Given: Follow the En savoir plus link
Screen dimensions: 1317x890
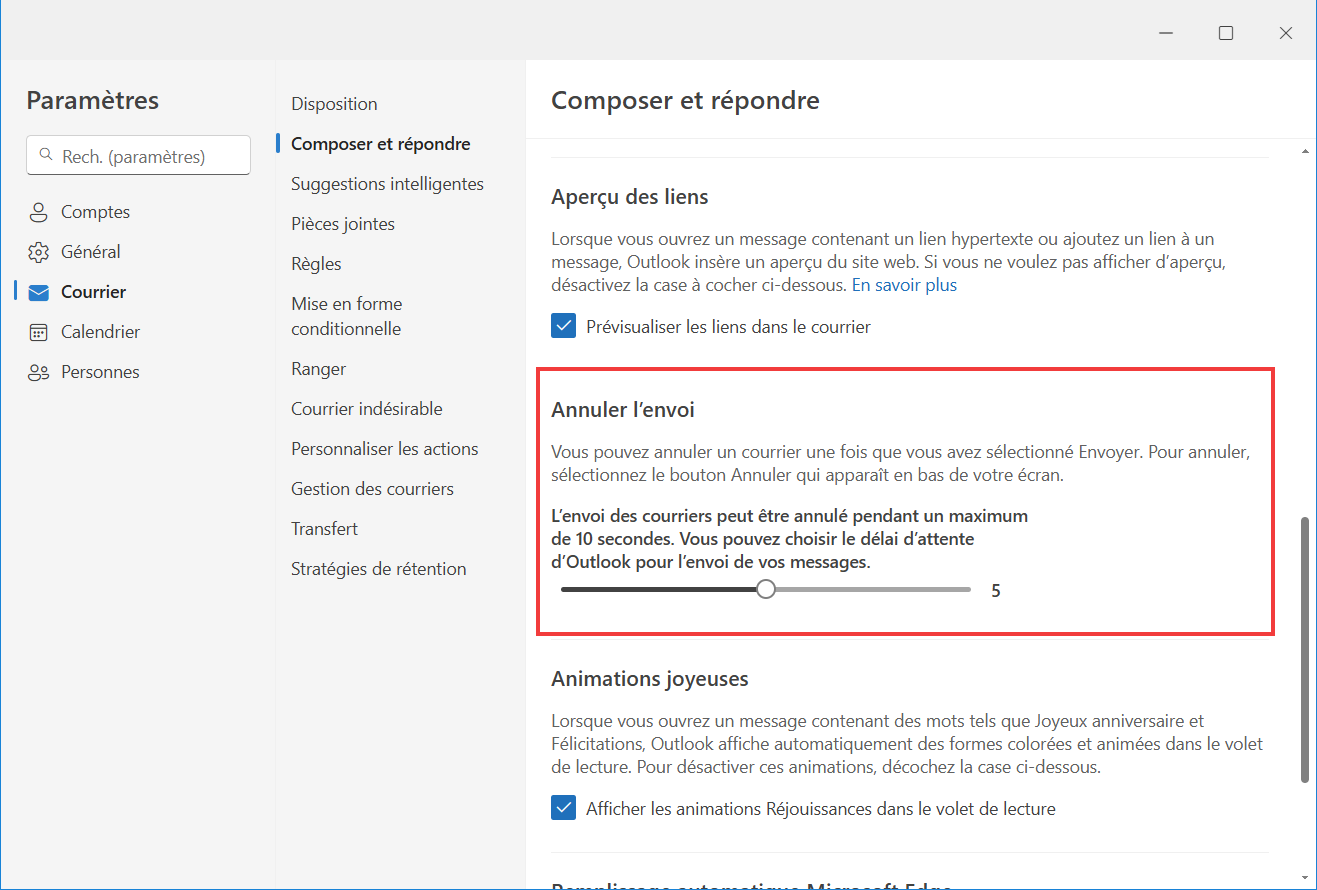Looking at the screenshot, I should pyautogui.click(x=904, y=285).
